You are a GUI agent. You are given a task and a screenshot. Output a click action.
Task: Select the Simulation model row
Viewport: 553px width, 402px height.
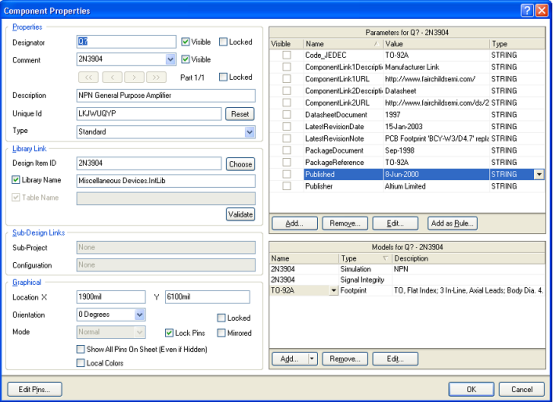pos(407,269)
